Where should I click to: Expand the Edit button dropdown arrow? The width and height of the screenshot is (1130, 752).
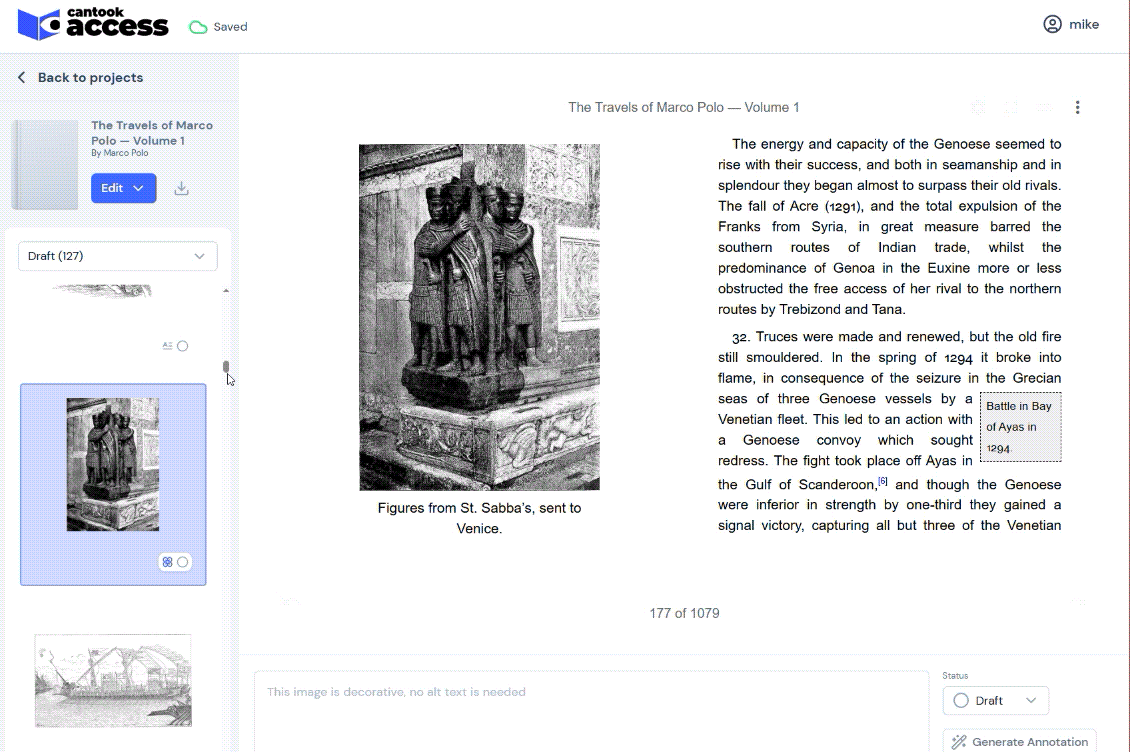pyautogui.click(x=139, y=188)
